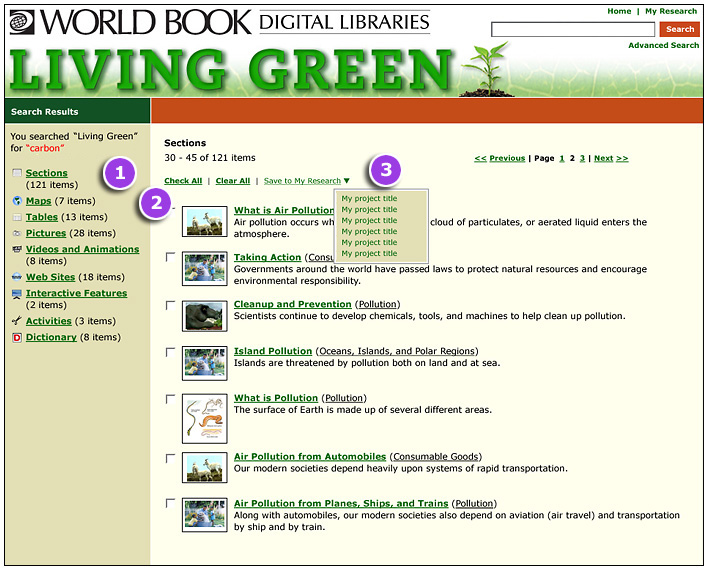Open Air Pollution from Automobiles article
The image size is (710, 574).
pos(310,457)
